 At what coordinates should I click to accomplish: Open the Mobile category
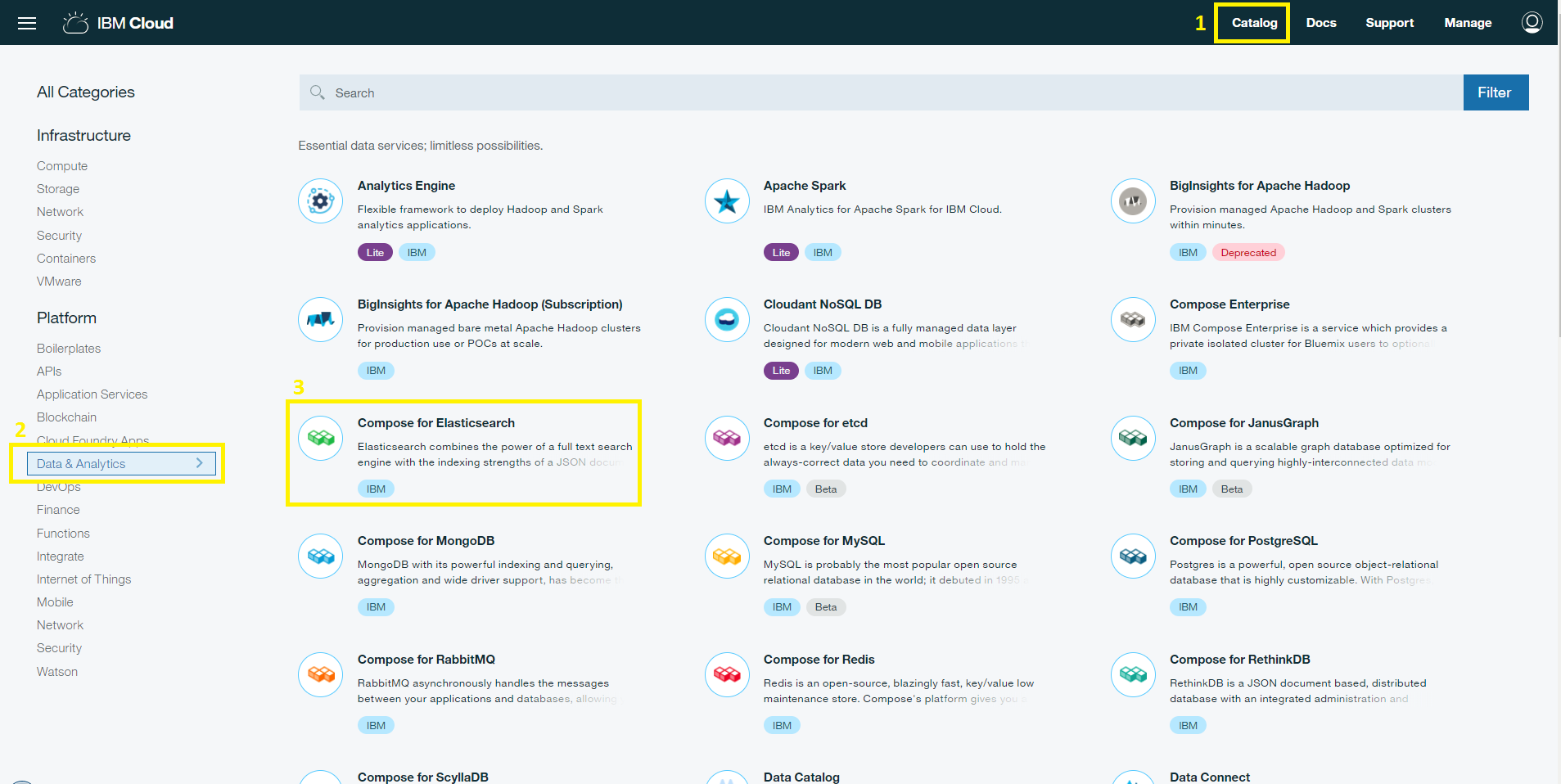click(55, 602)
